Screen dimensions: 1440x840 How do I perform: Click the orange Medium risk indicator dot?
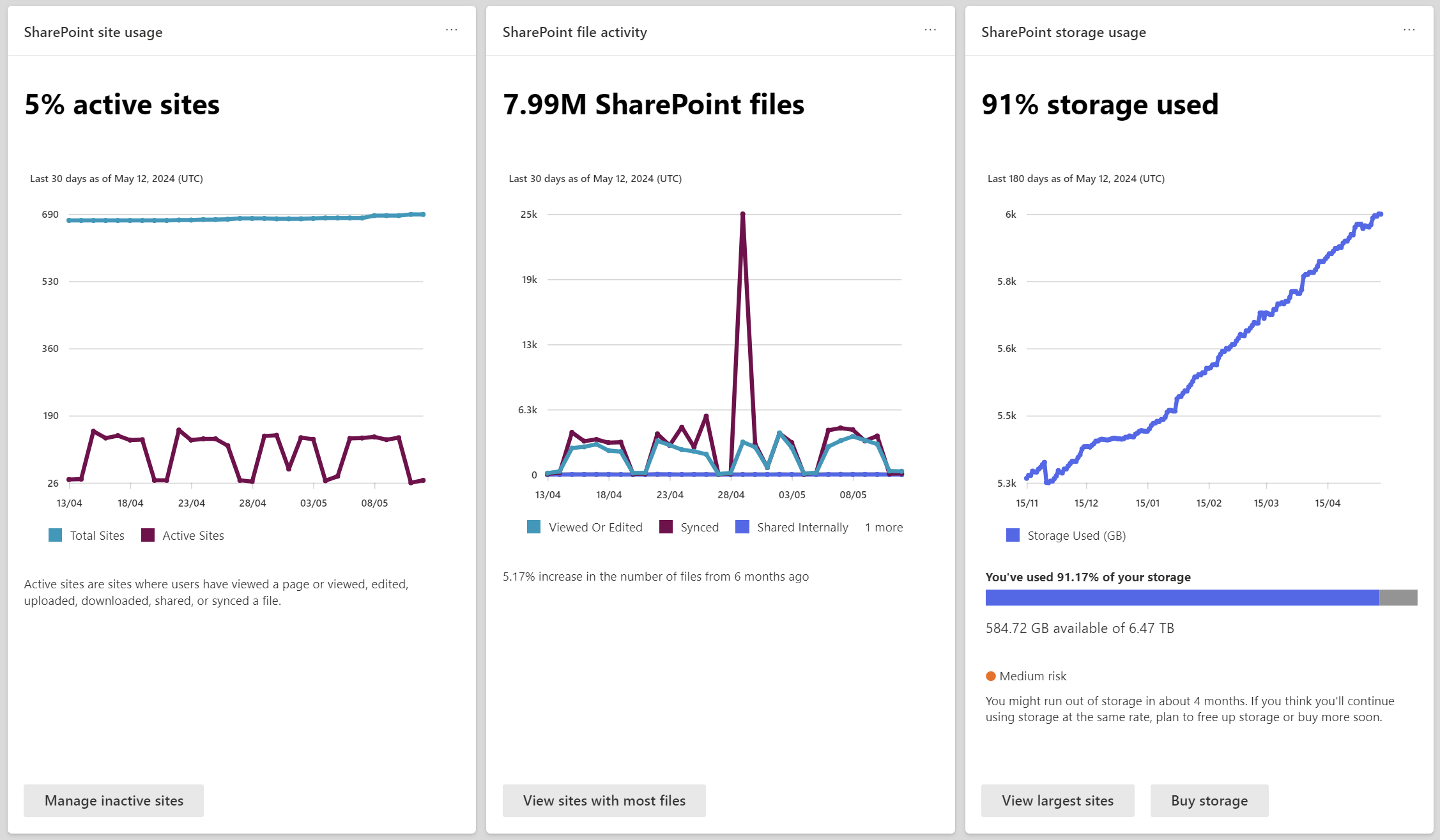991,676
